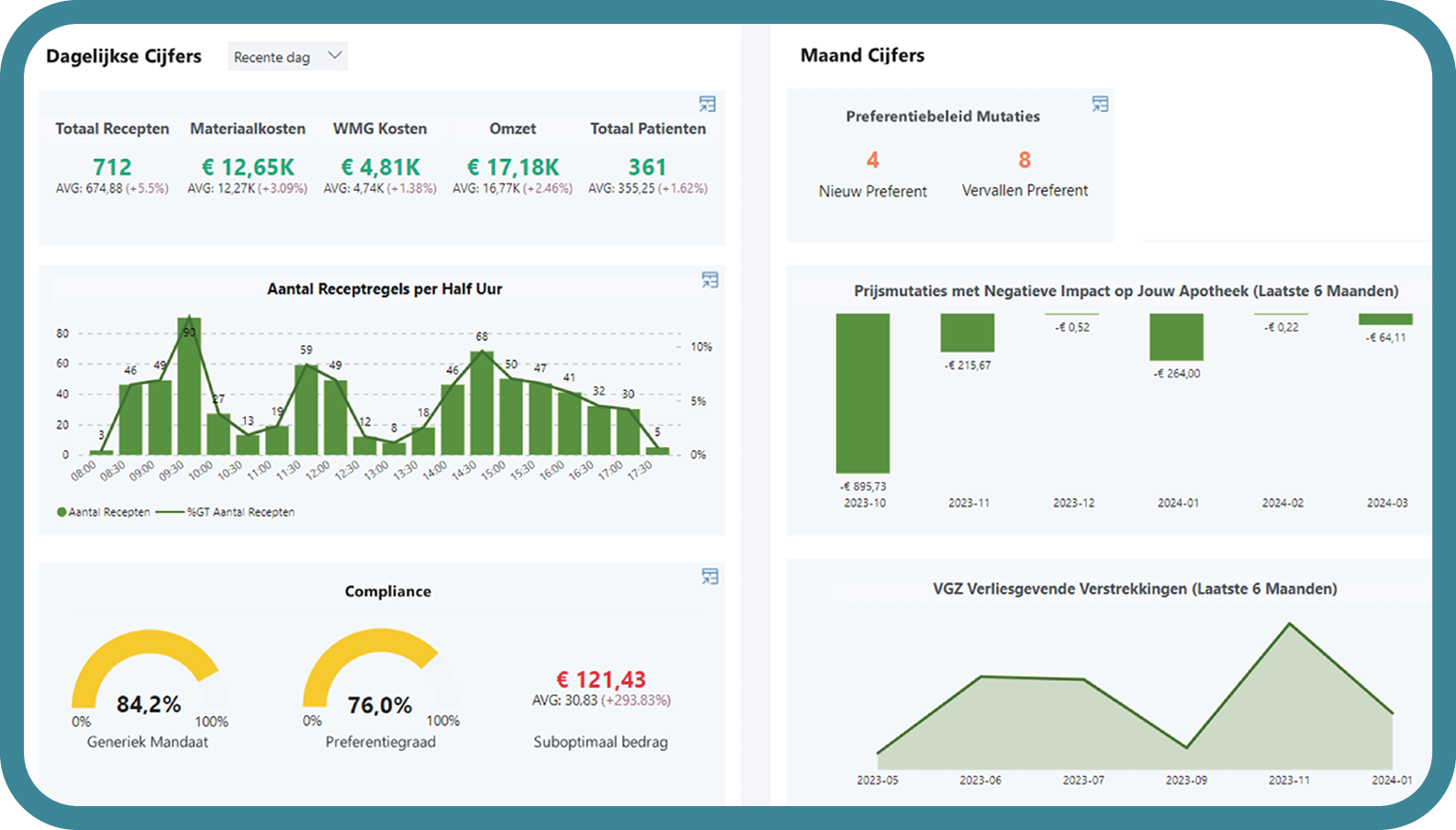
Task: Click the focus icon on Aantal Receptregels chart
Action: (x=710, y=280)
